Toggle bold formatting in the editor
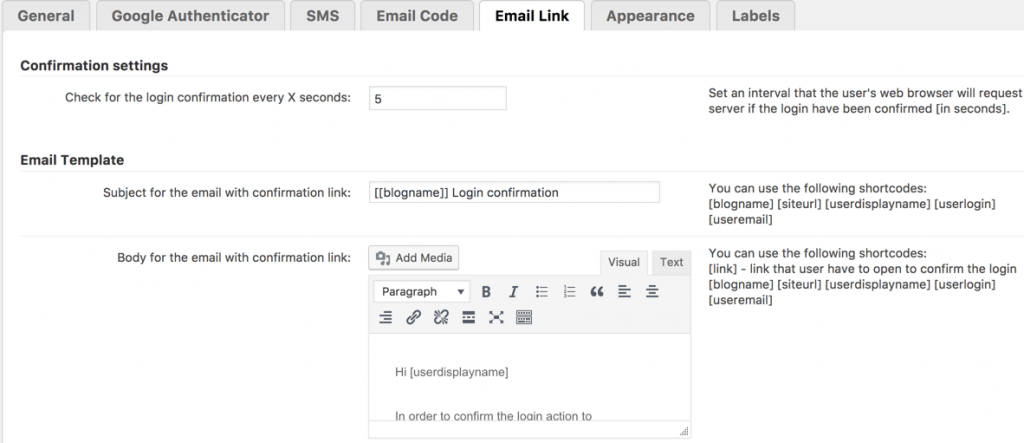The height and width of the screenshot is (443, 1024). pyautogui.click(x=486, y=292)
